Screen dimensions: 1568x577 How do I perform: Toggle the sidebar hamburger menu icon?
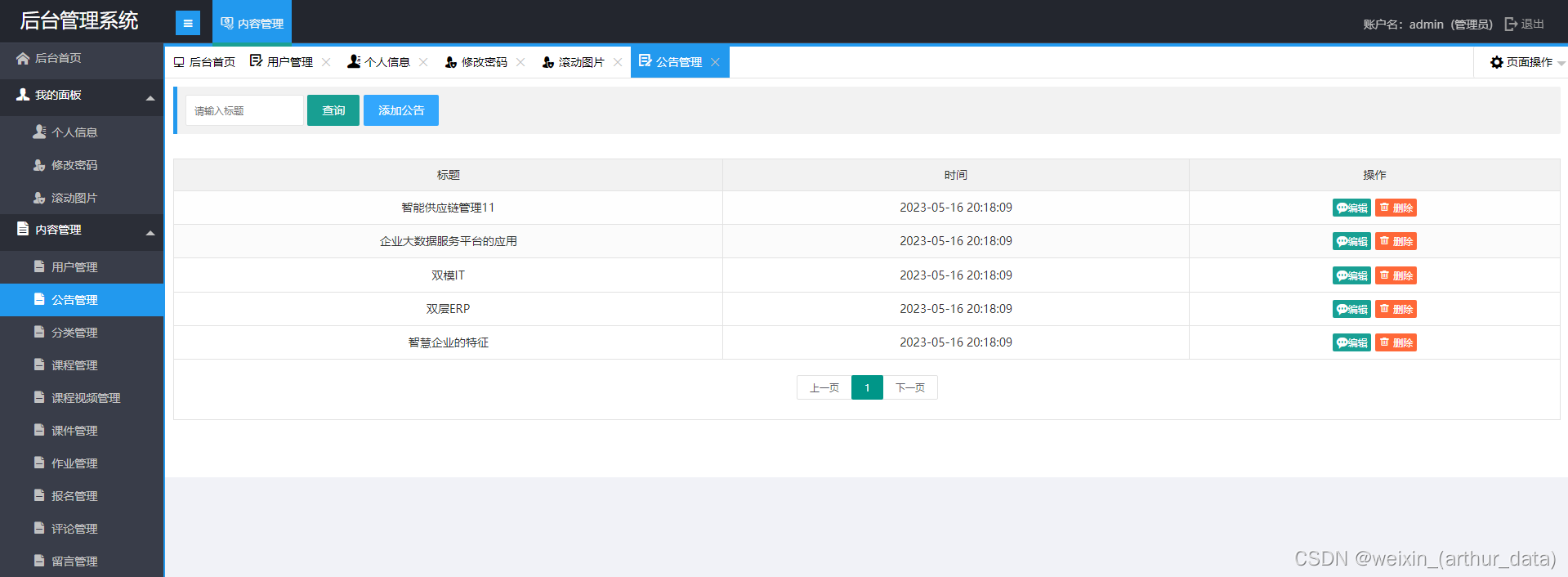[188, 23]
